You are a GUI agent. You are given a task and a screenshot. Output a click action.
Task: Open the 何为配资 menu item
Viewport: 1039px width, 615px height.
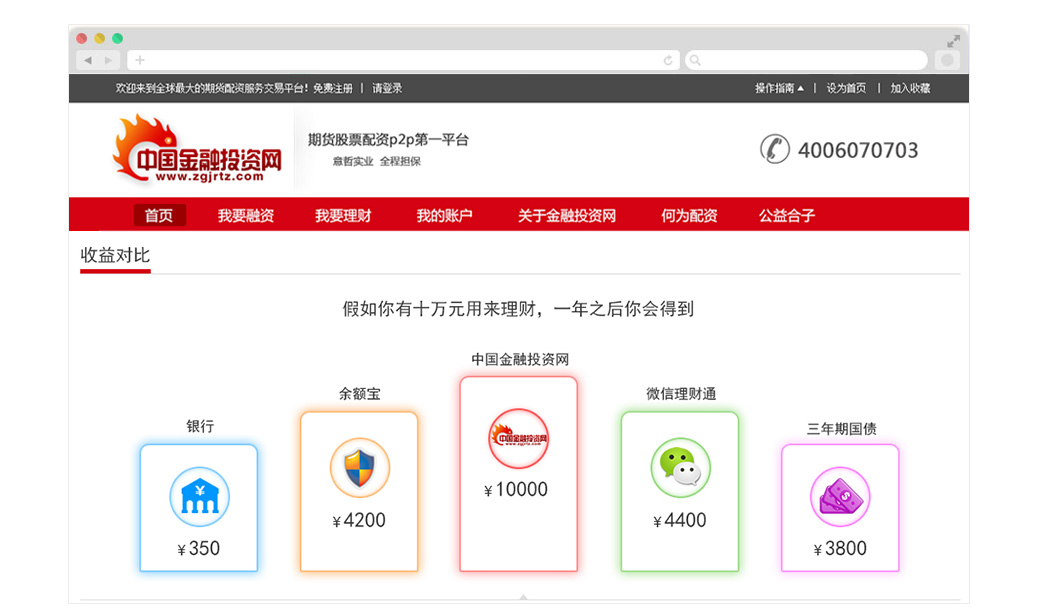tap(689, 215)
